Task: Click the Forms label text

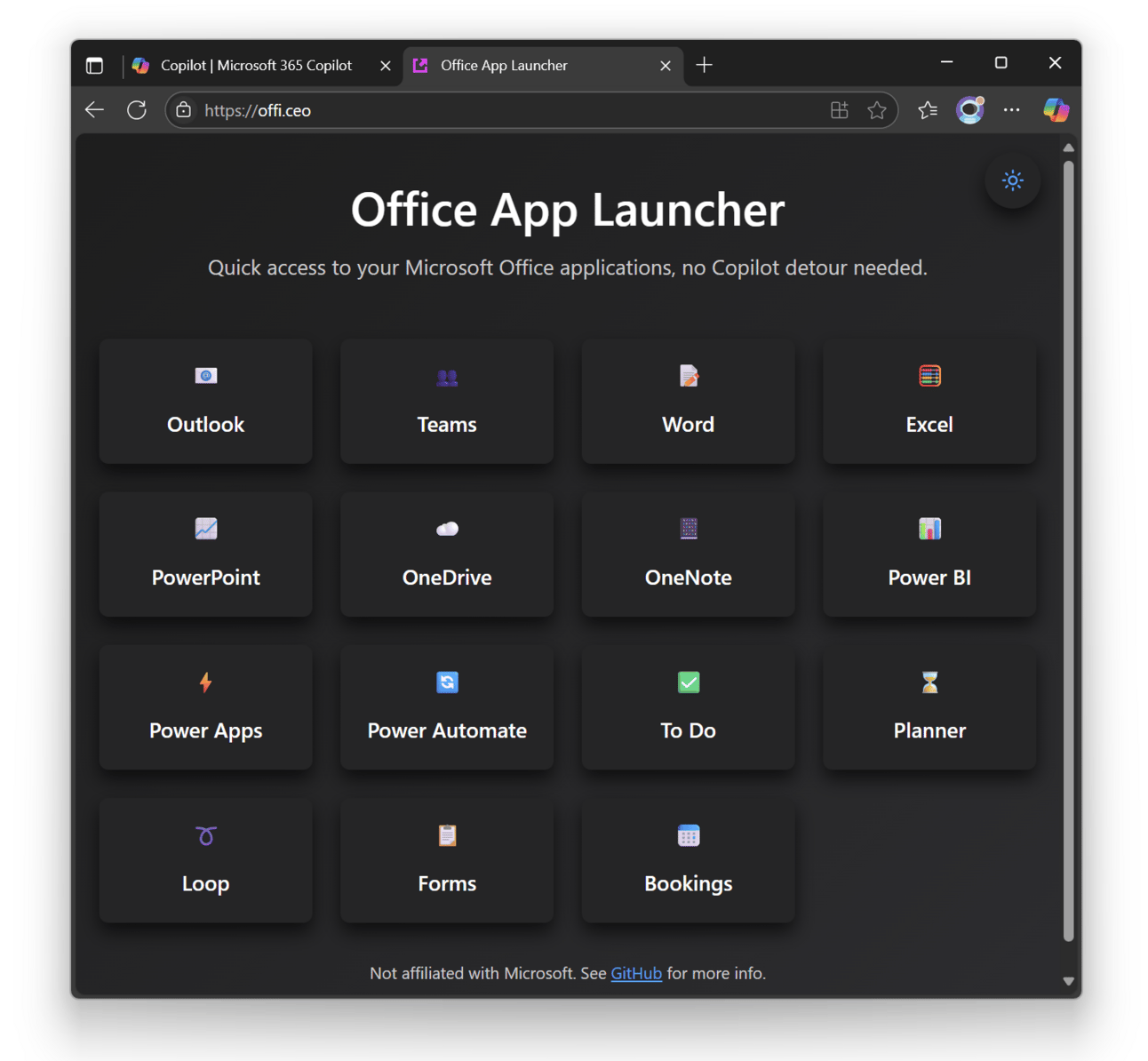Action: (x=447, y=883)
